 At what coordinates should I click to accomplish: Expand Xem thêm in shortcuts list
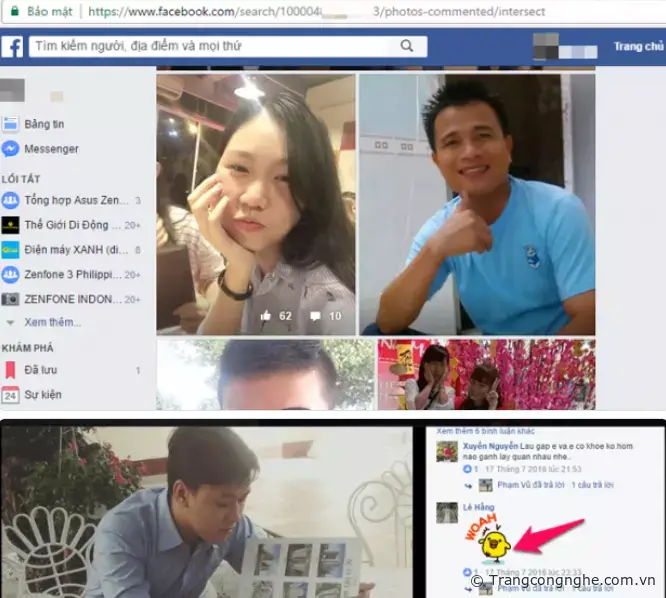coord(52,322)
